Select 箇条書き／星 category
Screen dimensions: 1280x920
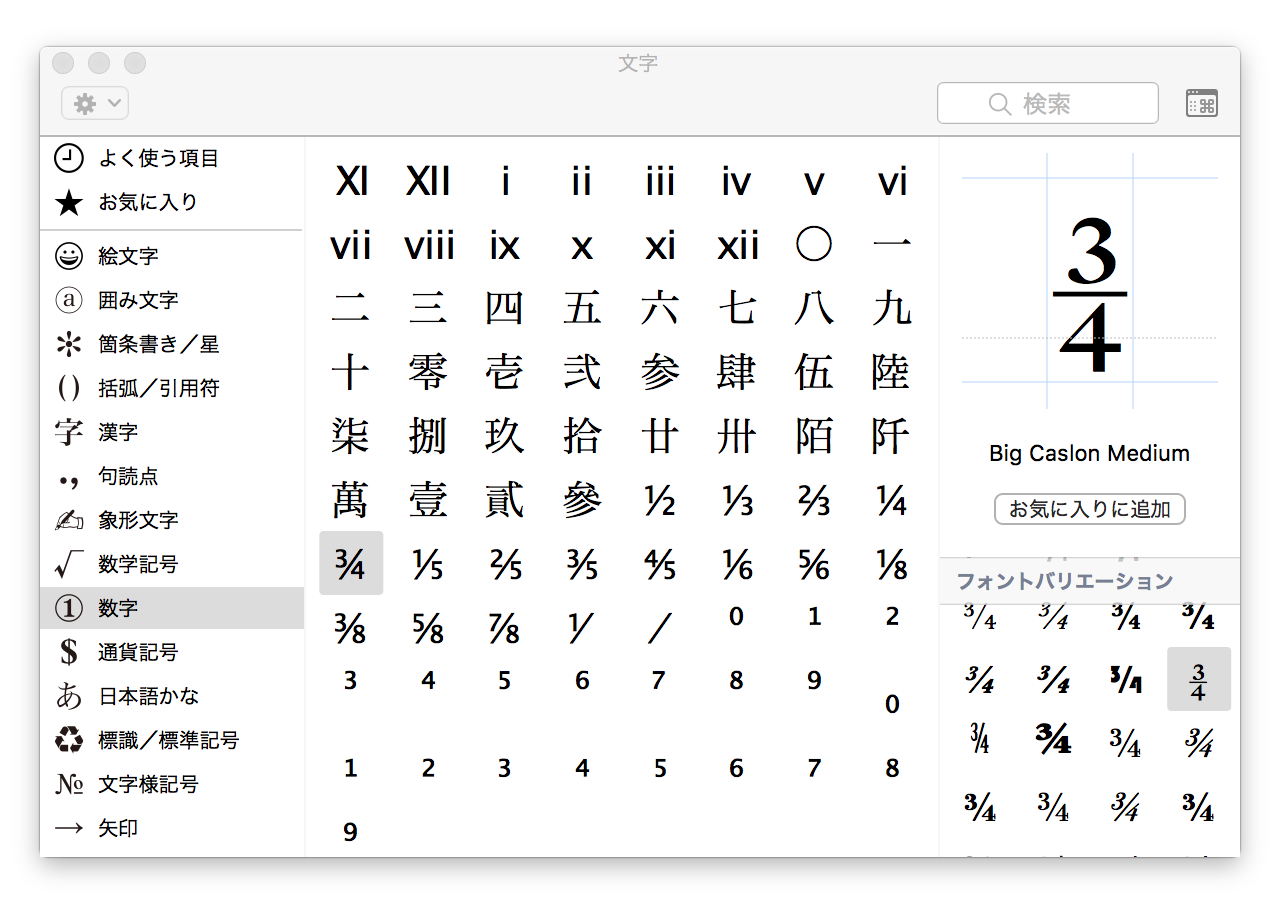tap(172, 344)
